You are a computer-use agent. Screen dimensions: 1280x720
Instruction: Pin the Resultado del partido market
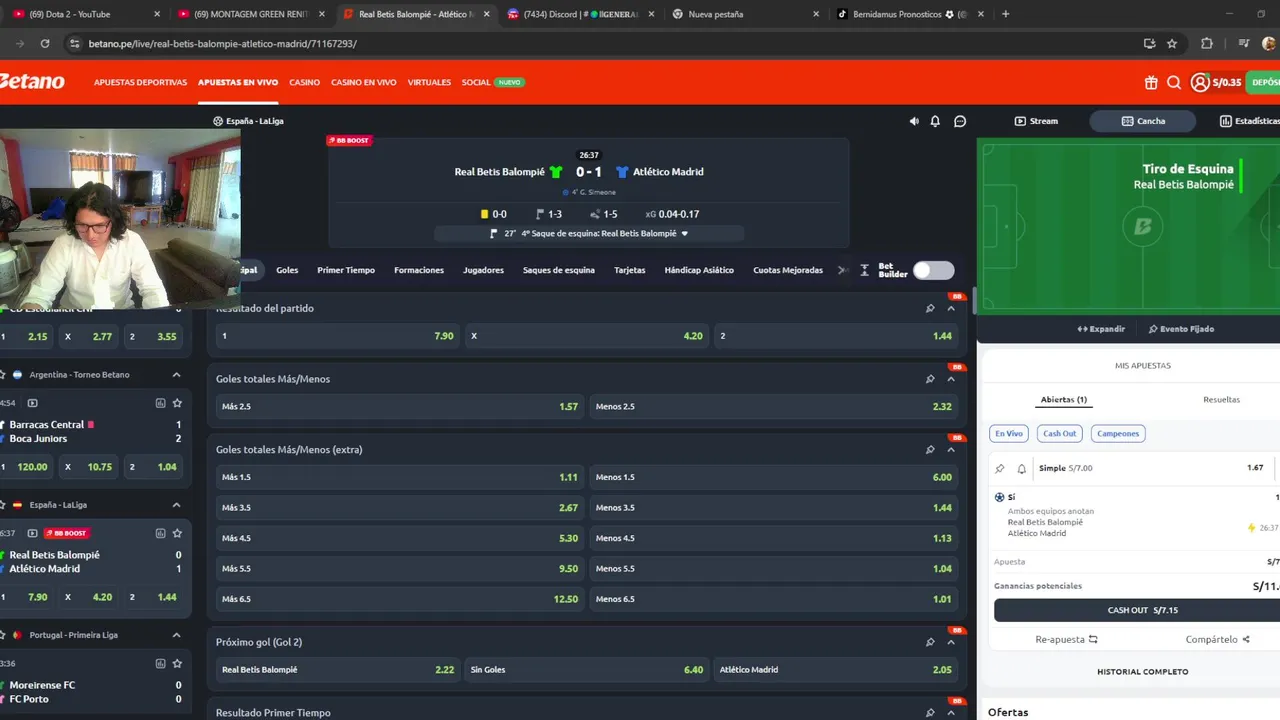coord(930,308)
